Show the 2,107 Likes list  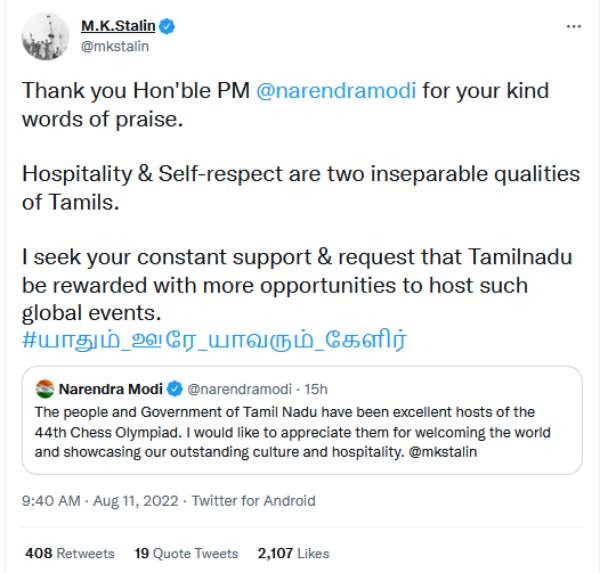click(x=293, y=553)
